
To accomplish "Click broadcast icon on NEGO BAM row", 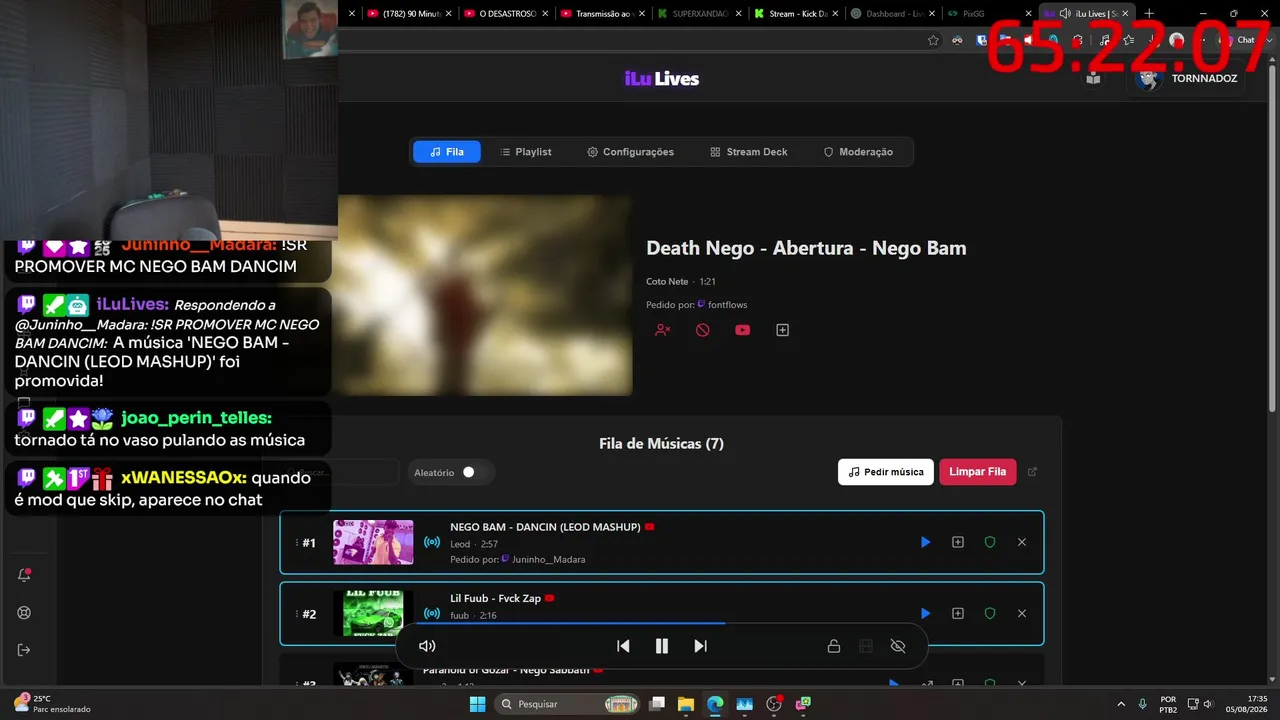I will (x=432, y=542).
